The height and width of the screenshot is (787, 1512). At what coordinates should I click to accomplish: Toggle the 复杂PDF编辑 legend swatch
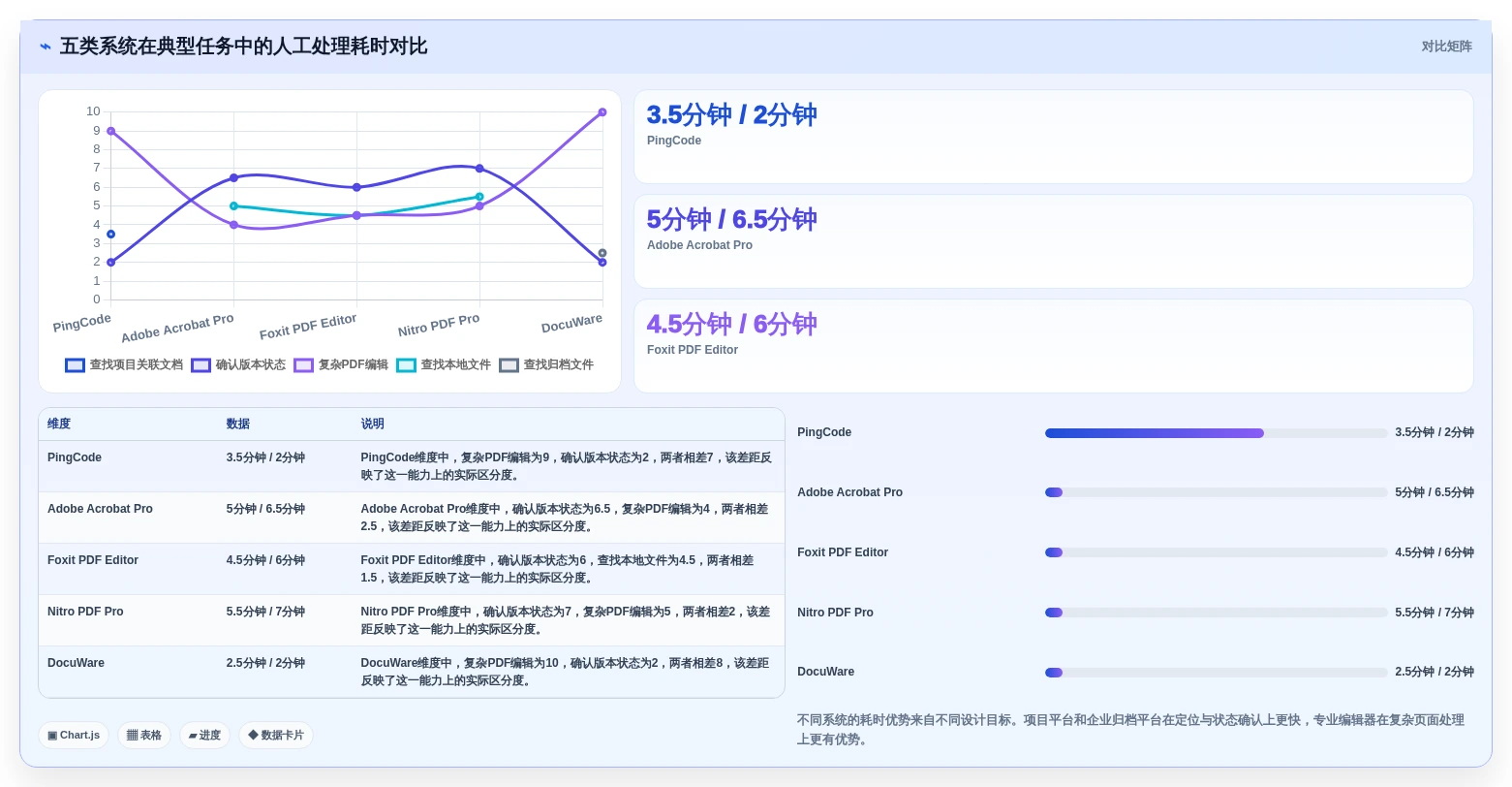(x=304, y=365)
